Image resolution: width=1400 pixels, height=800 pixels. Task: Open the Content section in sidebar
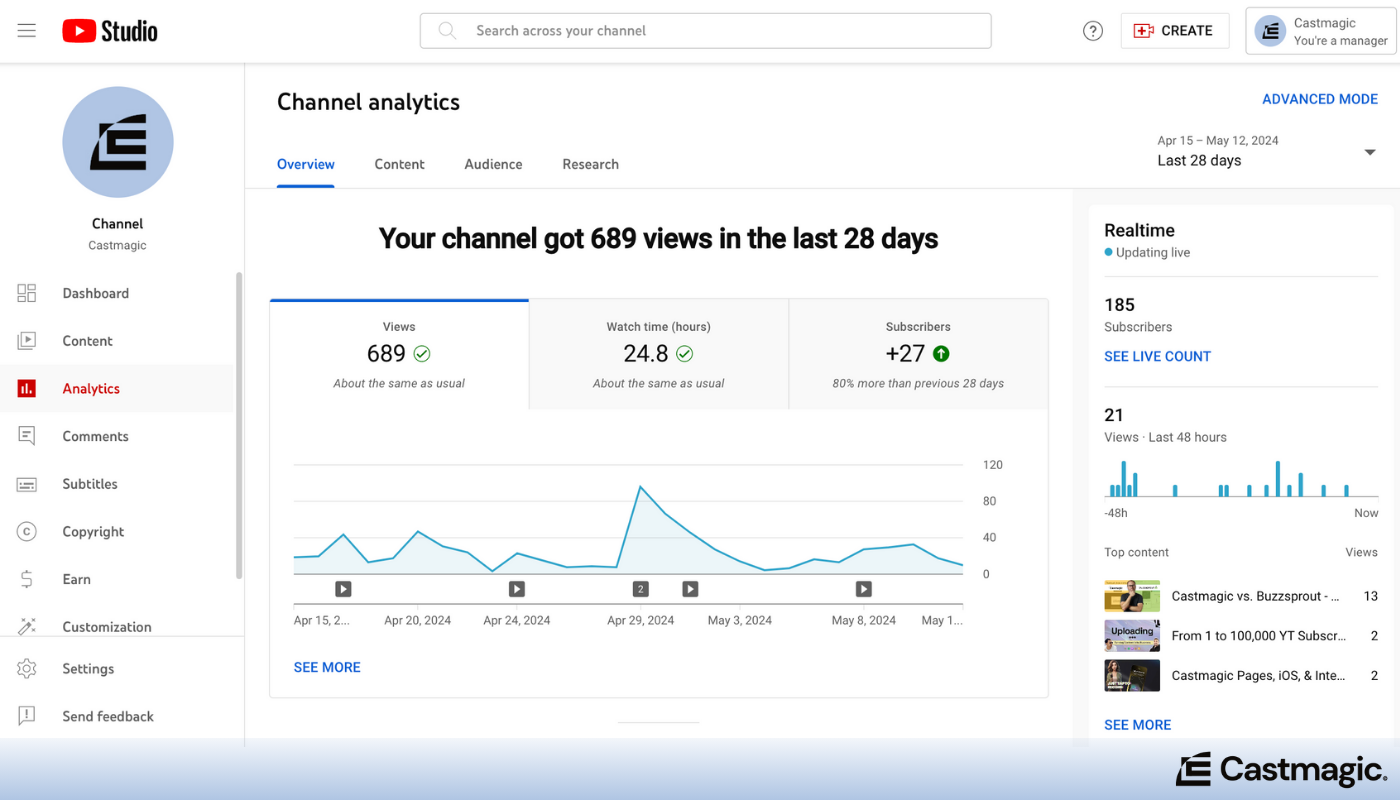click(88, 340)
